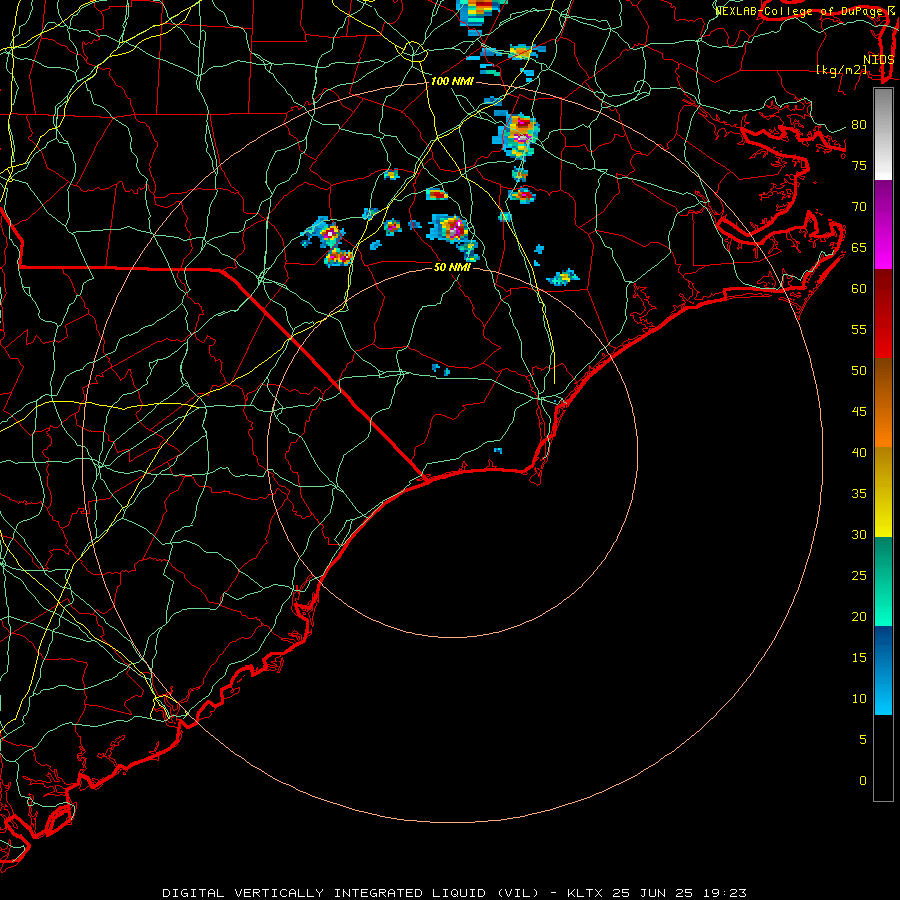Click the [kg/m2] units label

click(841, 70)
